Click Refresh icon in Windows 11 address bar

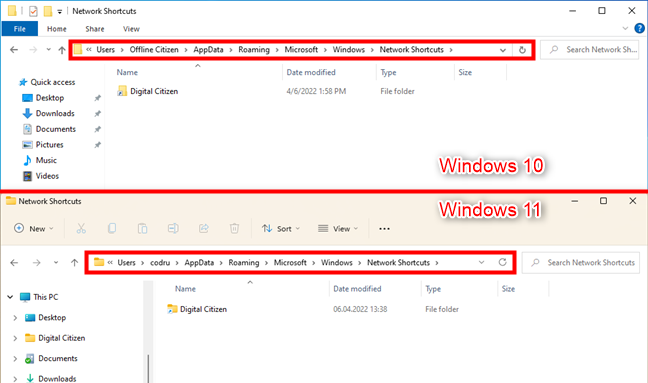pyautogui.click(x=503, y=262)
